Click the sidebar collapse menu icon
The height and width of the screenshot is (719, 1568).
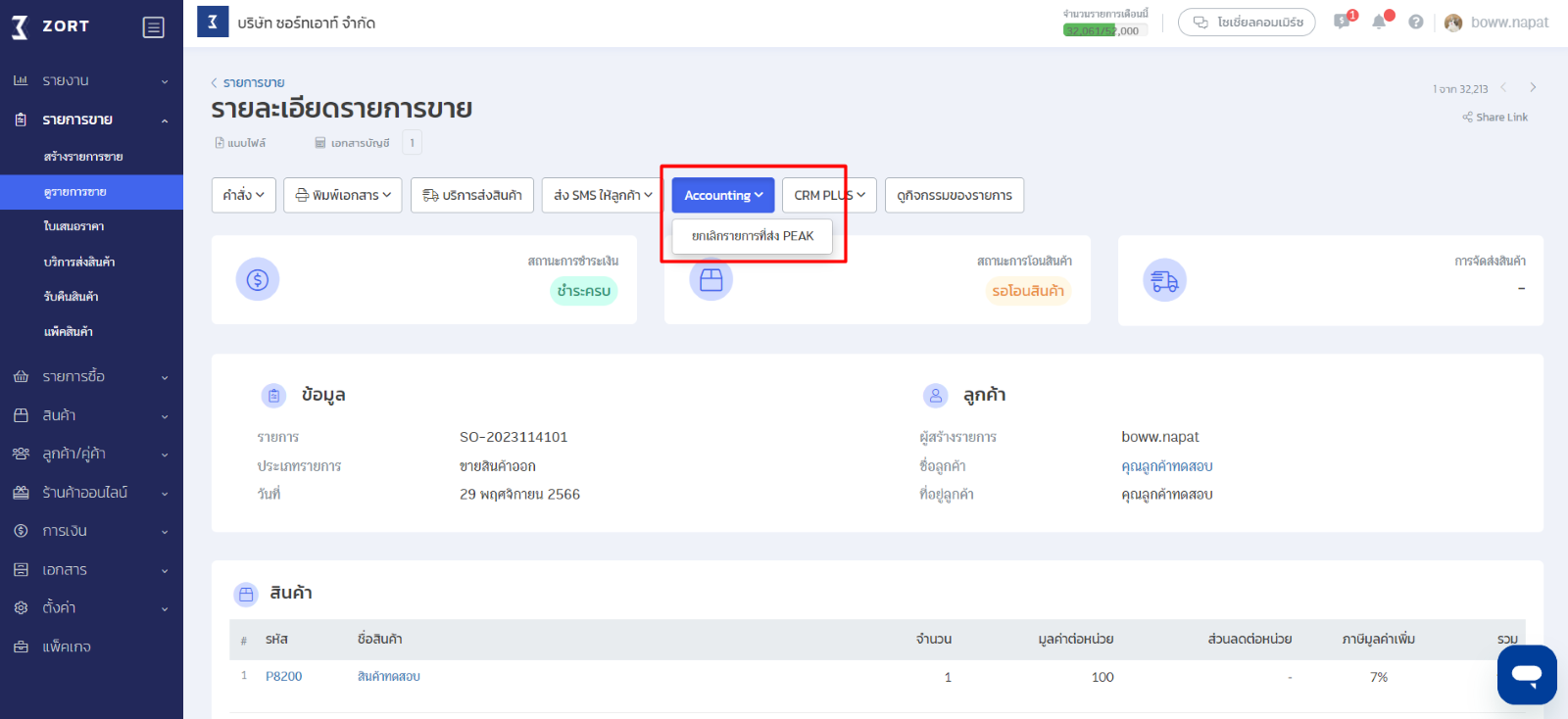(x=153, y=27)
